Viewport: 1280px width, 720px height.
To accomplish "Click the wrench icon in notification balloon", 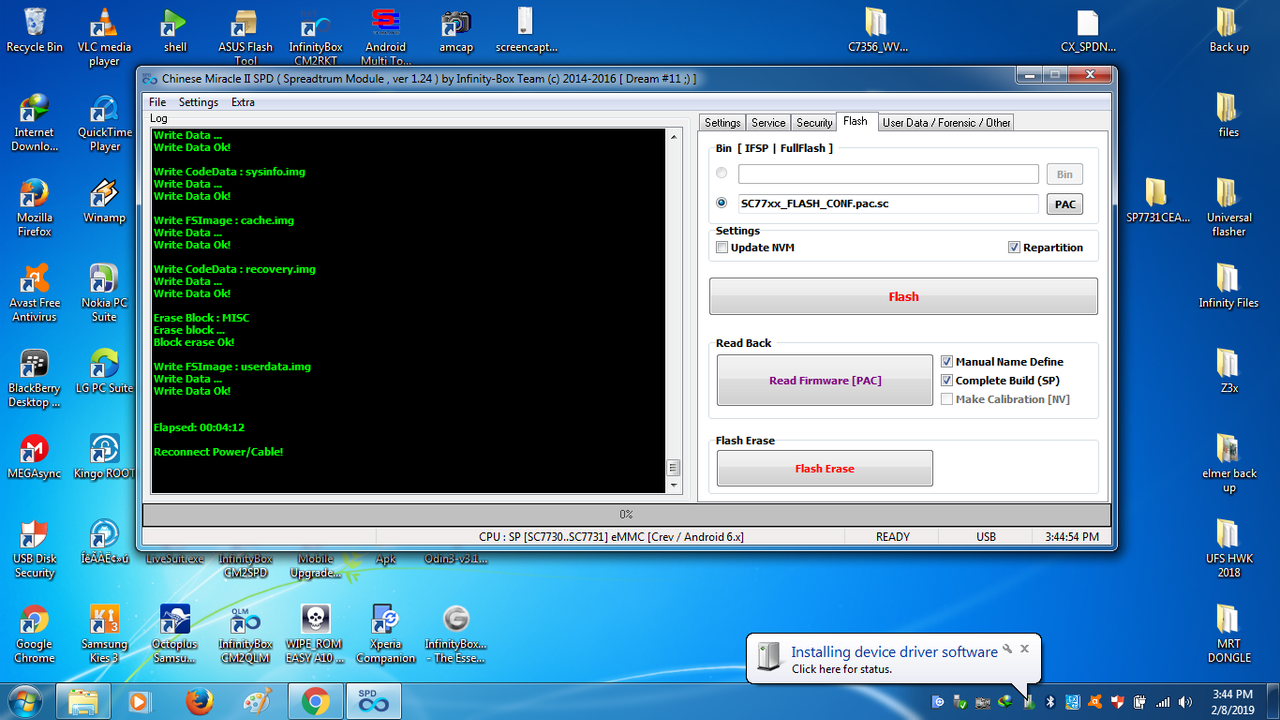I will click(x=1008, y=649).
